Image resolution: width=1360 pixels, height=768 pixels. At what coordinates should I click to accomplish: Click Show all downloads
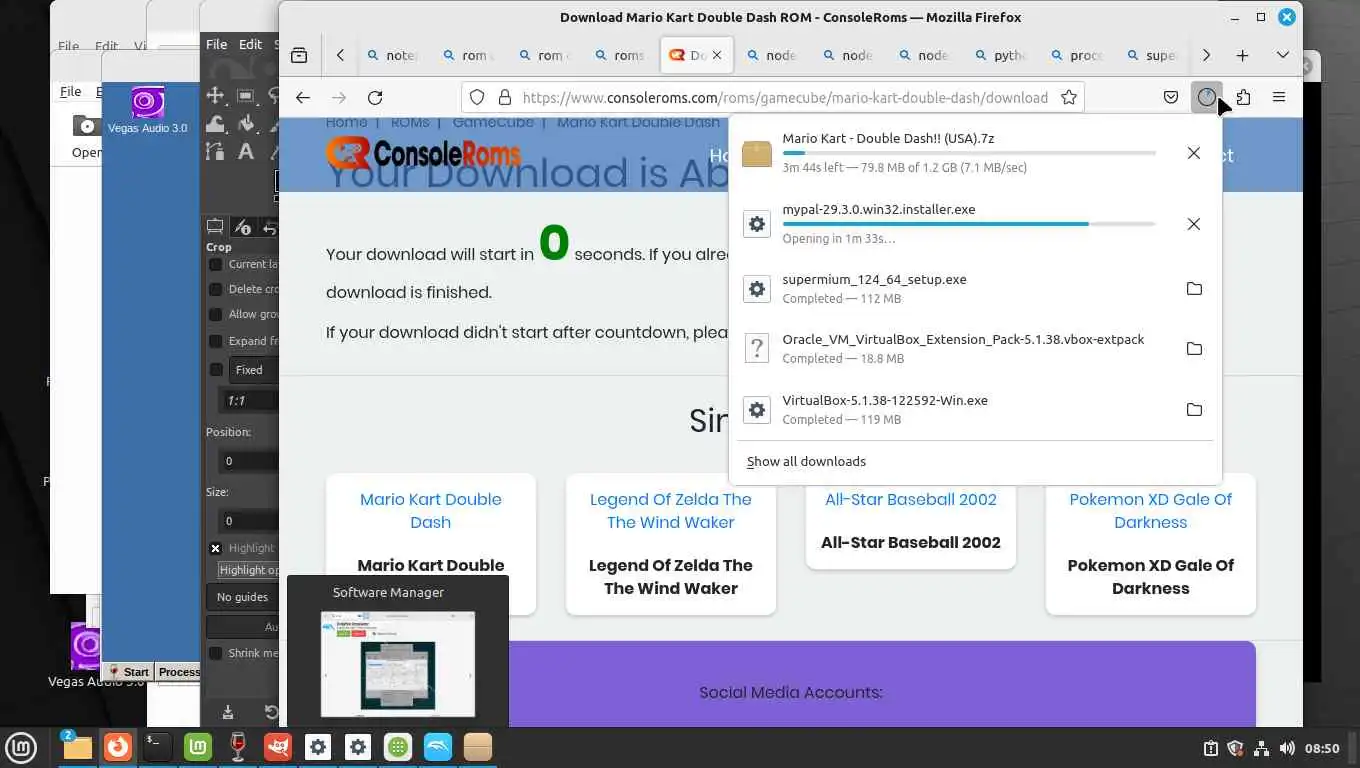tap(806, 461)
